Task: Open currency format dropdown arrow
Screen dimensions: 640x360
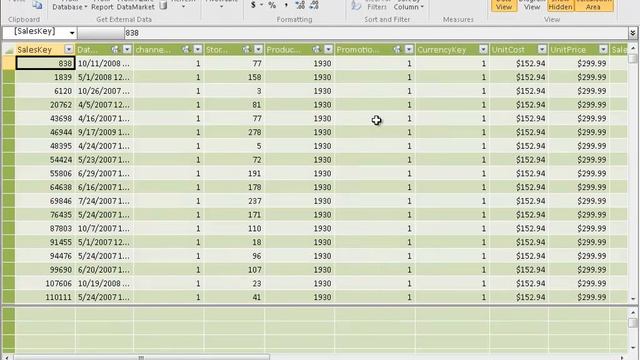Action: [x=261, y=5]
